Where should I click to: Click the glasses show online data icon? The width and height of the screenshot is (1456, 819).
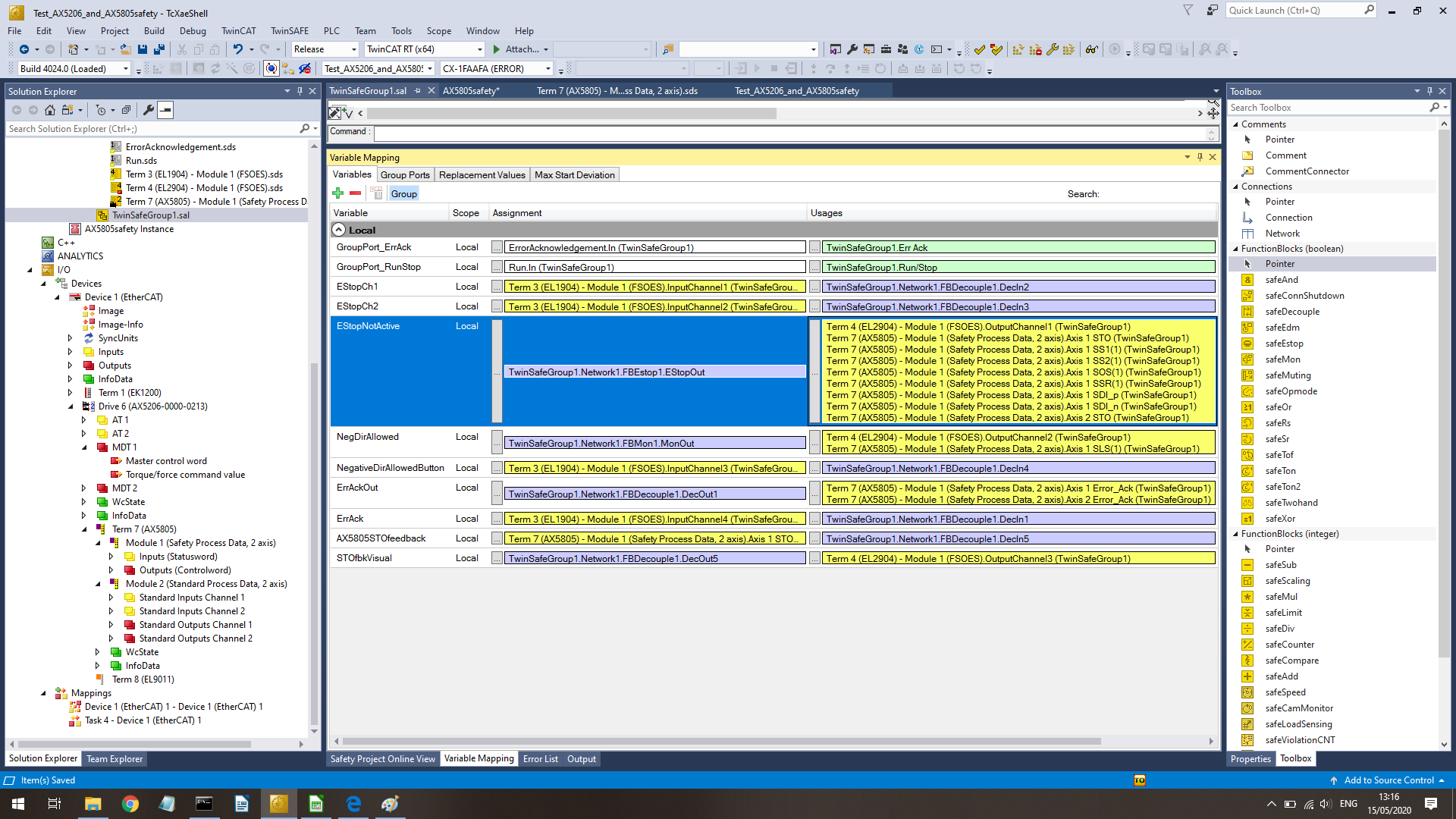click(1091, 49)
